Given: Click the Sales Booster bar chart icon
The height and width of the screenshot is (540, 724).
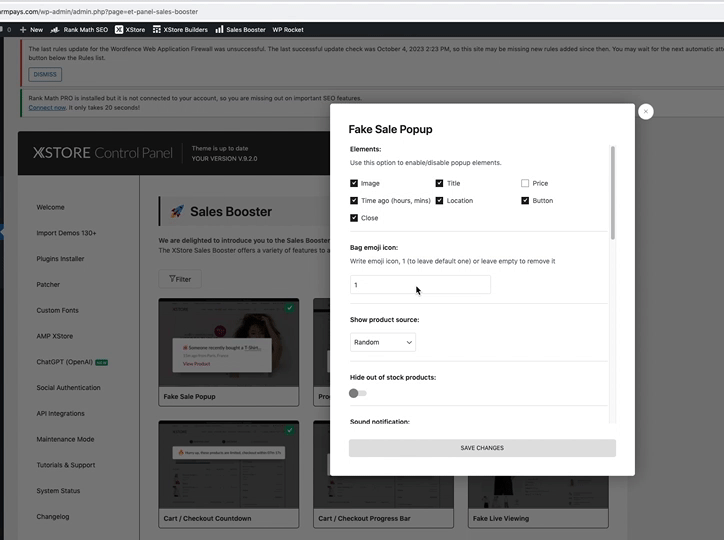Looking at the screenshot, I should (219, 30).
